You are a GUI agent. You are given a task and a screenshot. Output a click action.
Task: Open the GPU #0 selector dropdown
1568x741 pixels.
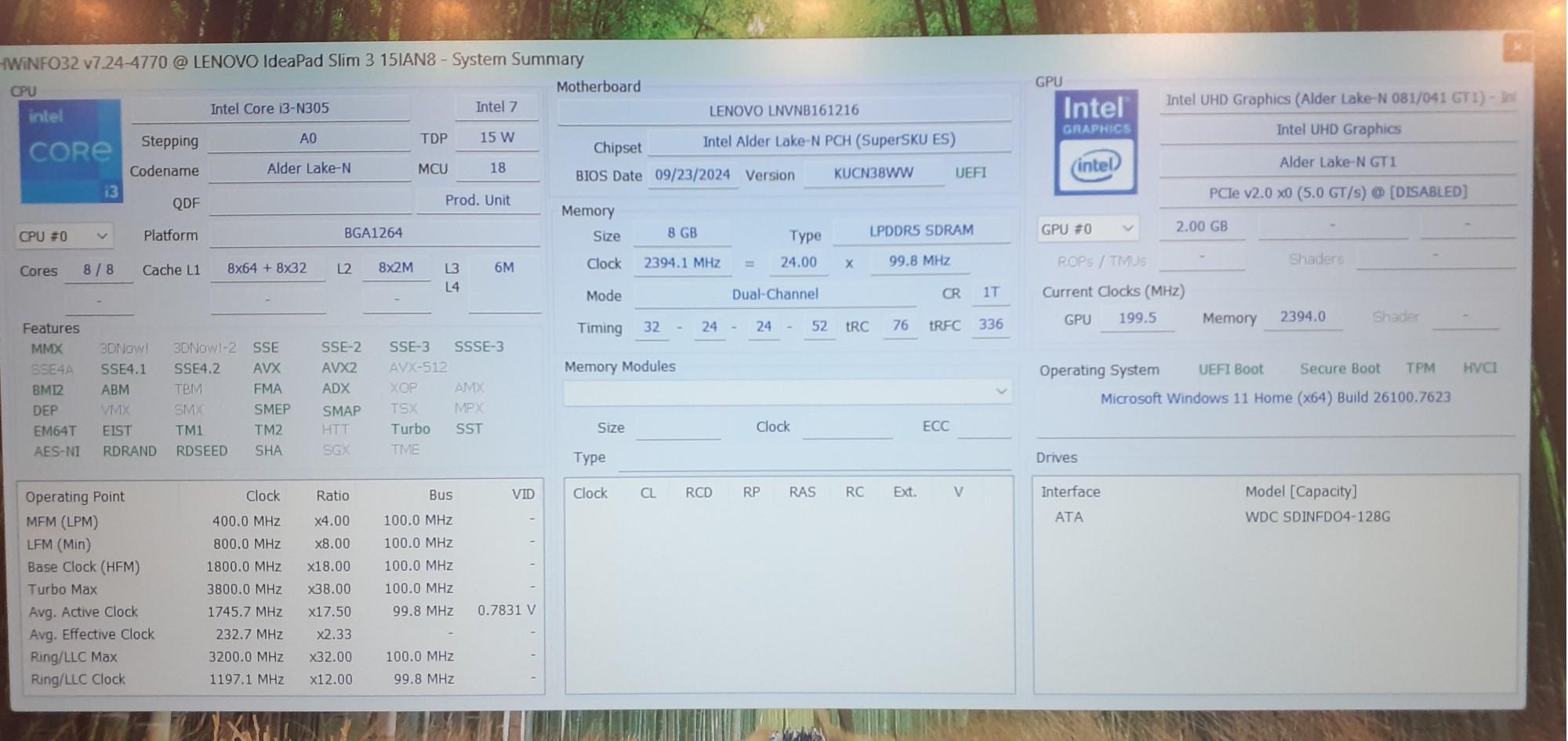click(x=1087, y=229)
